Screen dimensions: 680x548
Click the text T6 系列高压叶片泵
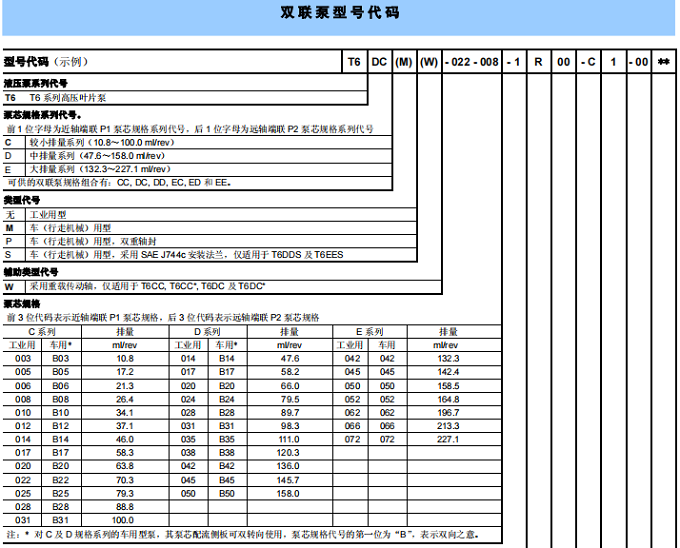pyautogui.click(x=68, y=98)
